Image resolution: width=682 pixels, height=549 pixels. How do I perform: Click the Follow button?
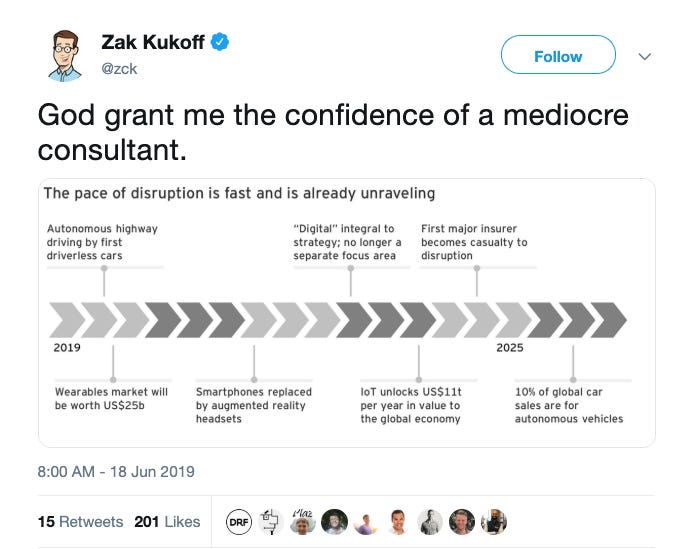[558, 55]
